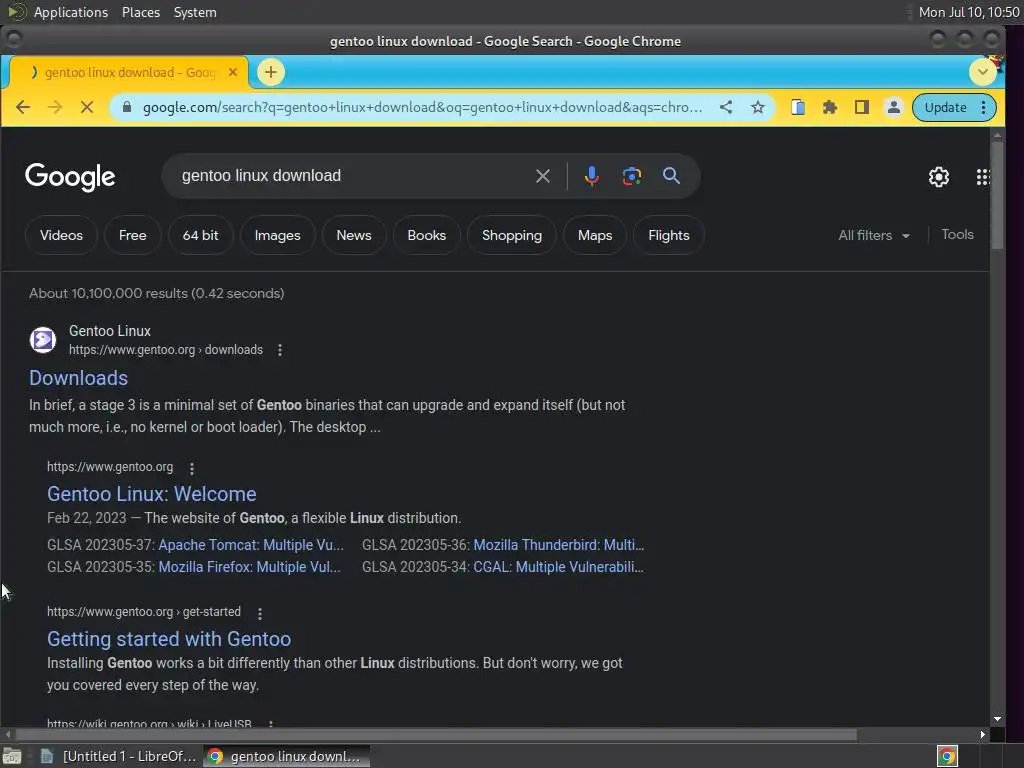Open Mozilla Thunderbird: Multi... link
The width and height of the screenshot is (1024, 768).
click(558, 545)
